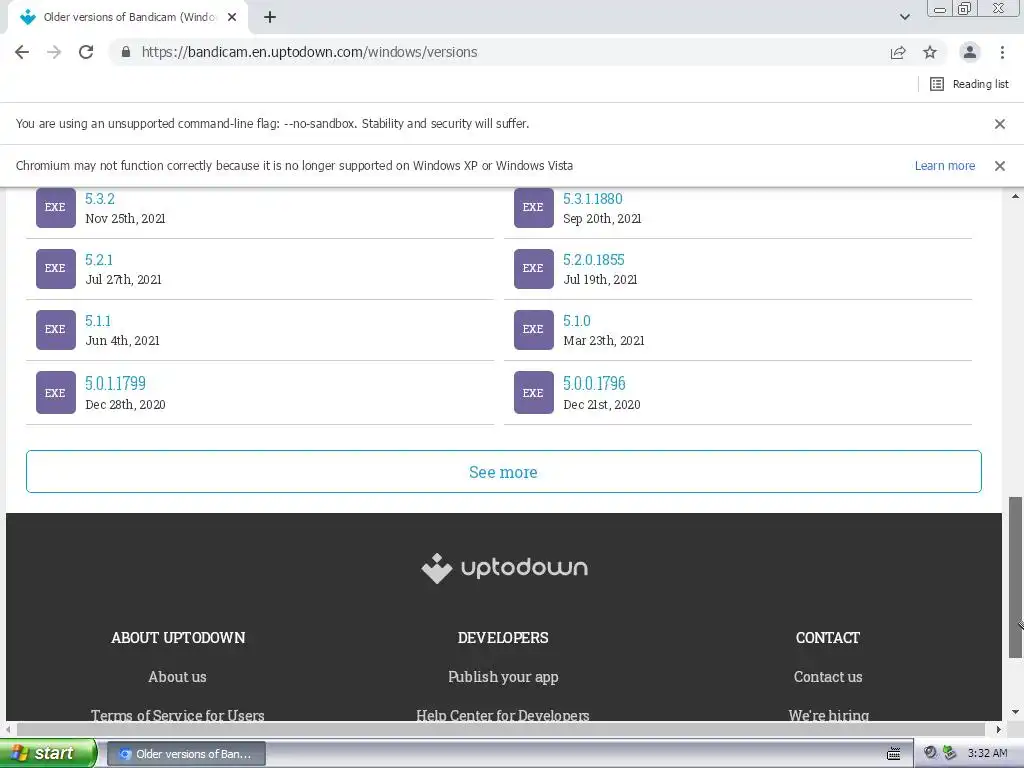Select the Dec 21st, 2020 date text
This screenshot has height=768, width=1024.
[x=601, y=405]
